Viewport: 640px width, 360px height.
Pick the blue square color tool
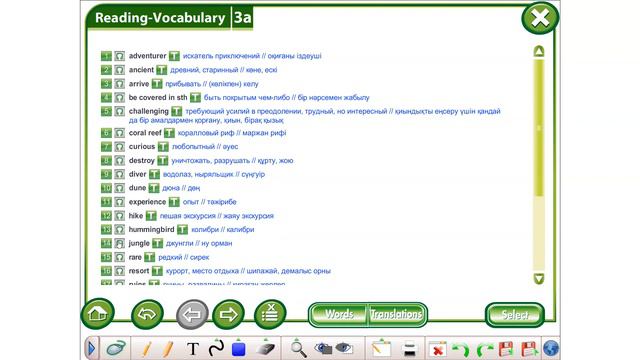point(238,349)
